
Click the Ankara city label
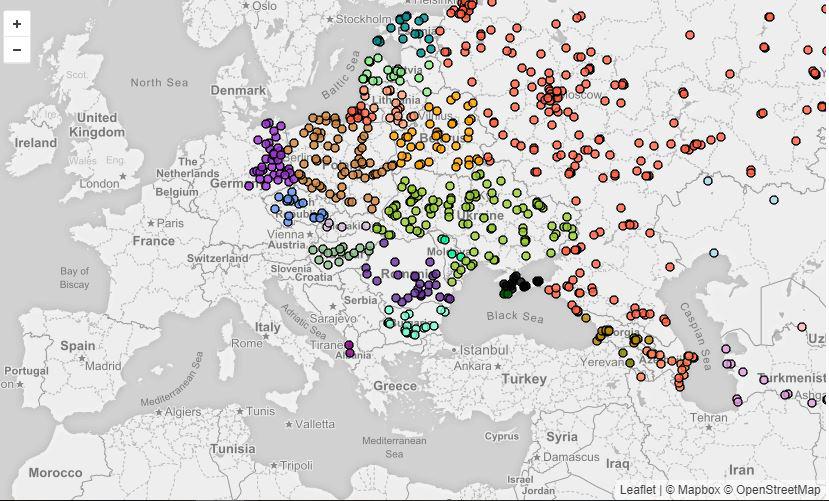(472, 366)
